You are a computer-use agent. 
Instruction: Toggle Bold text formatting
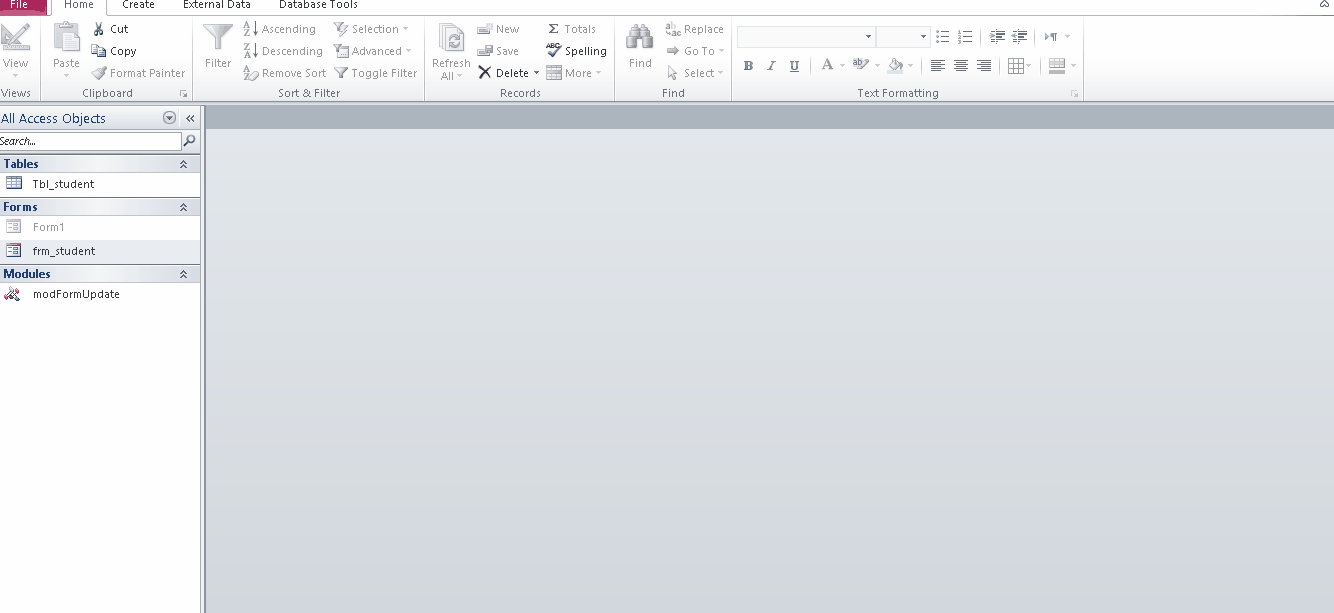tap(748, 66)
